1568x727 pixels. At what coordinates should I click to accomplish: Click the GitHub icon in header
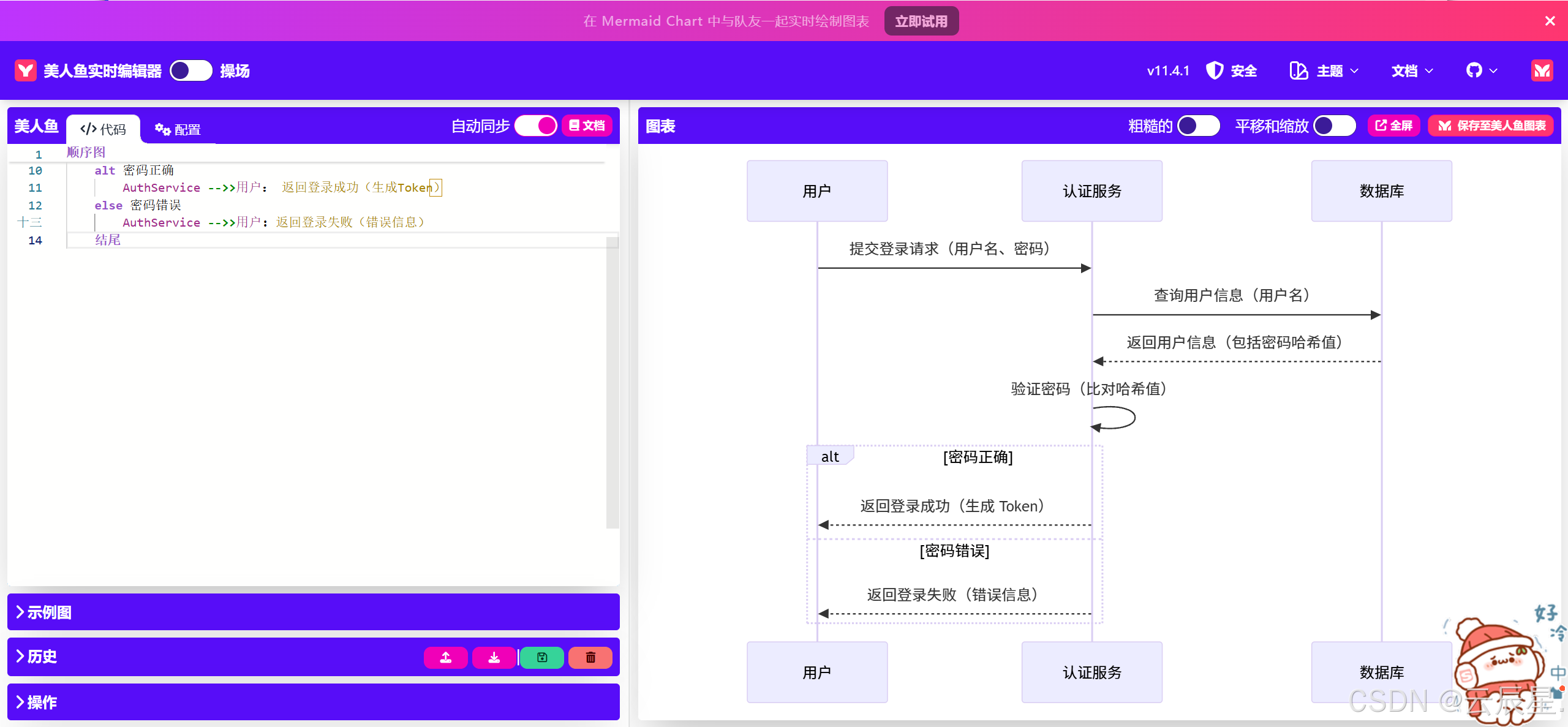pos(1474,70)
